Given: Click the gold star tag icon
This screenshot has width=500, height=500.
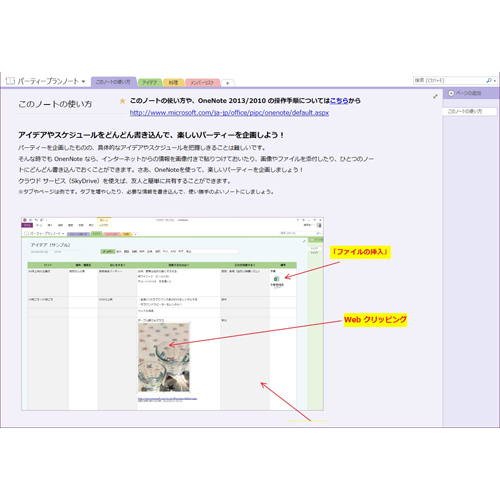Looking at the screenshot, I should (122, 101).
